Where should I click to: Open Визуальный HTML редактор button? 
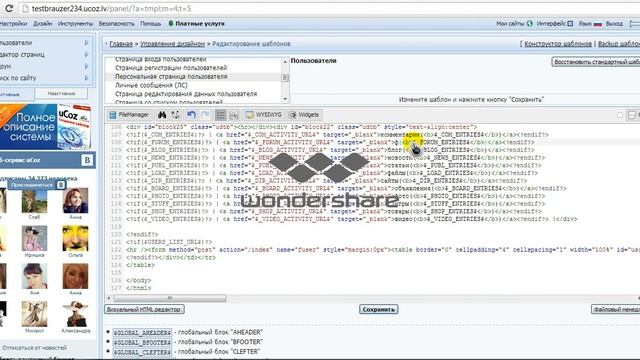click(x=144, y=309)
